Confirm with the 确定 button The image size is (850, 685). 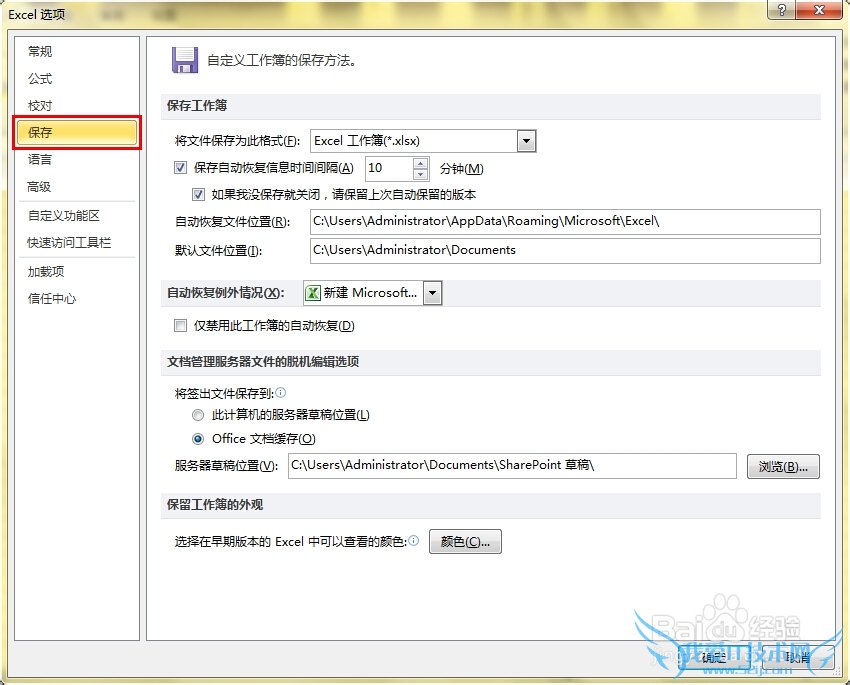pos(714,657)
